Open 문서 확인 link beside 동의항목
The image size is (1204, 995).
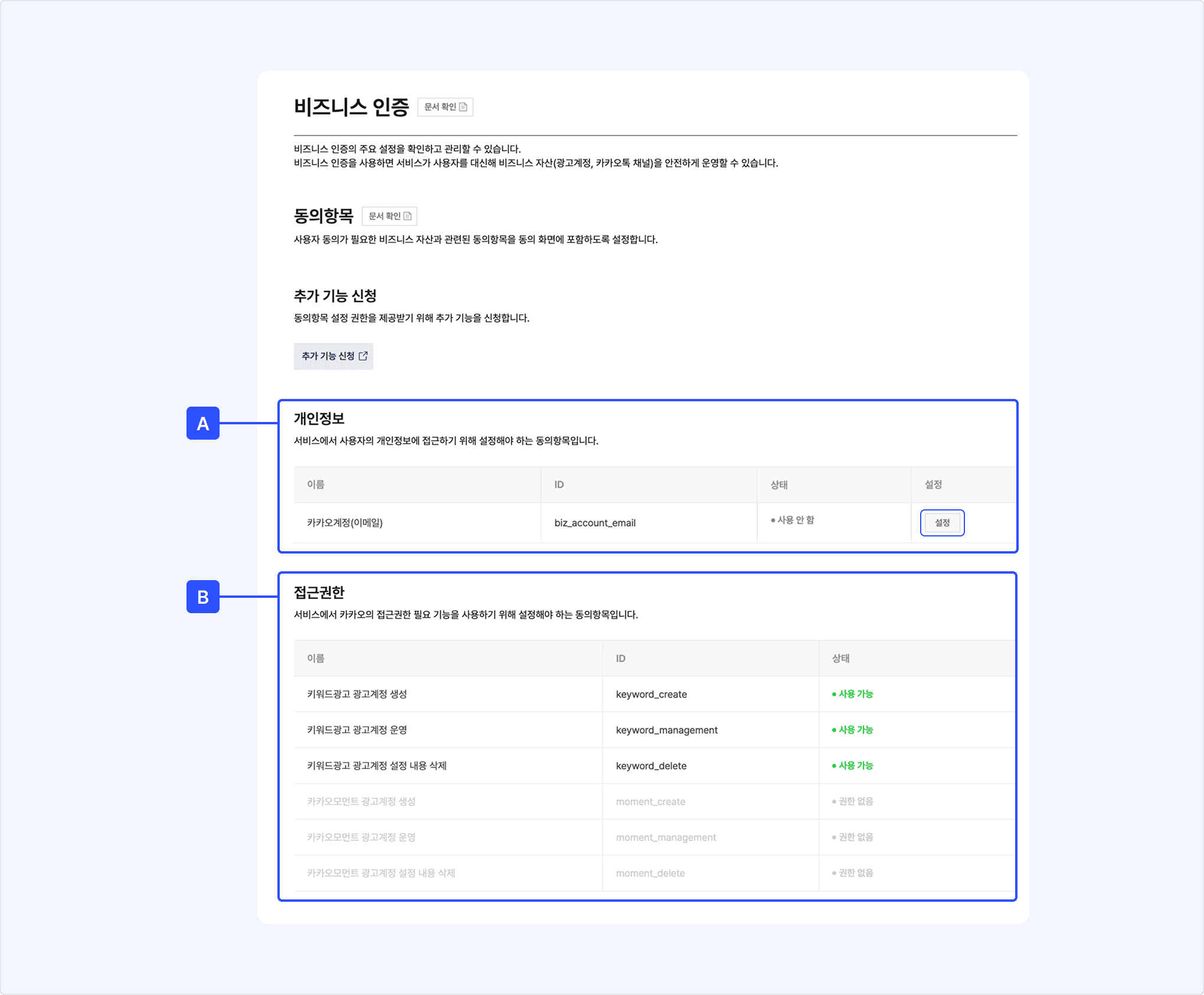(385, 216)
